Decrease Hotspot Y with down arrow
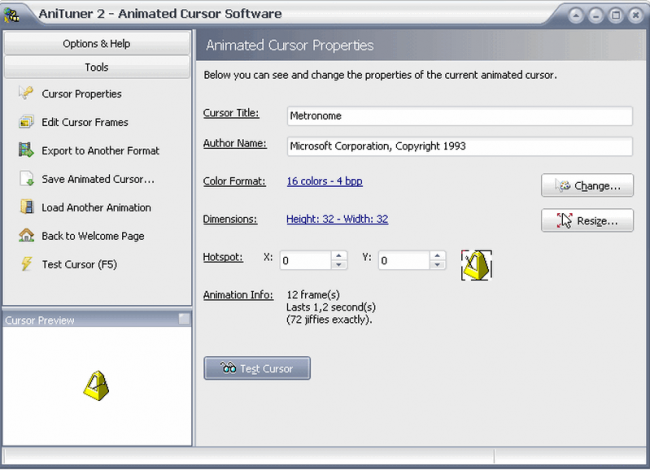 click(437, 265)
